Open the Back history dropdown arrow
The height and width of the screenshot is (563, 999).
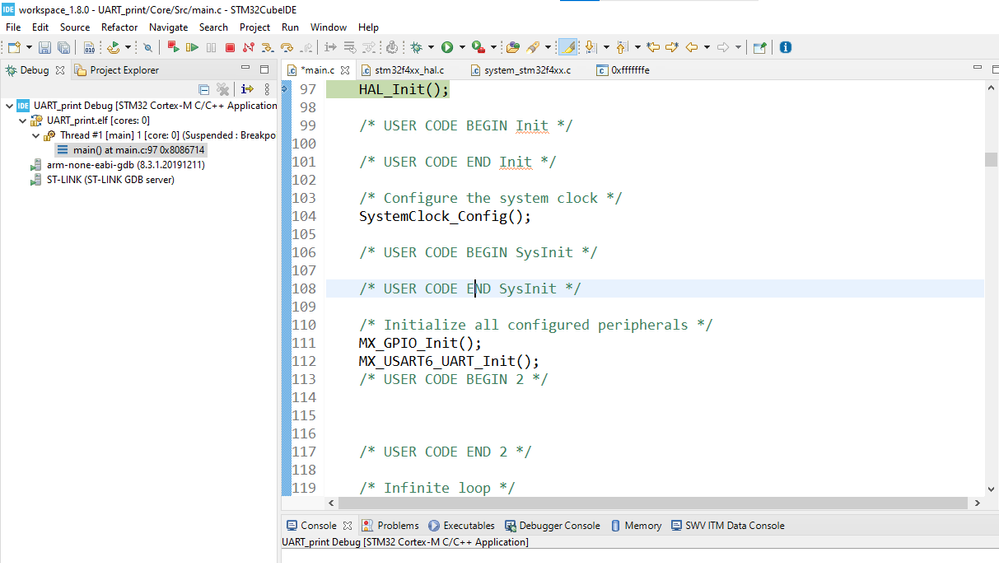(x=707, y=47)
